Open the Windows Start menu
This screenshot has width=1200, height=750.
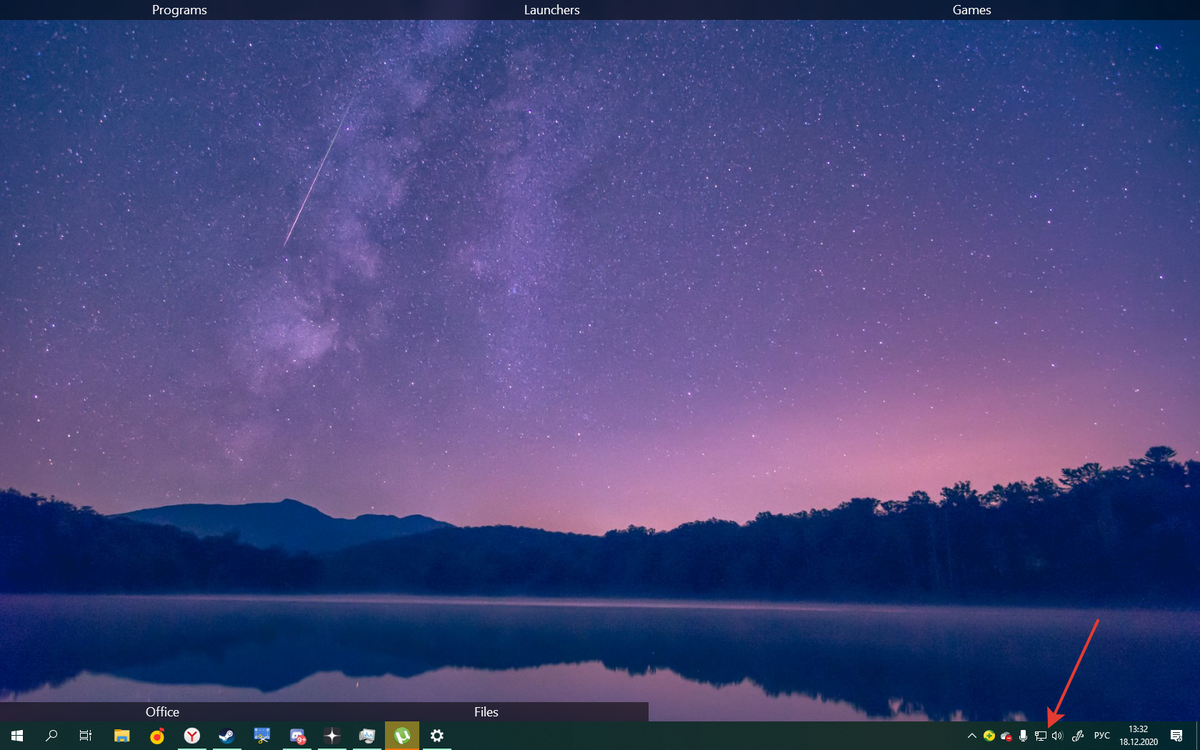coord(17,736)
